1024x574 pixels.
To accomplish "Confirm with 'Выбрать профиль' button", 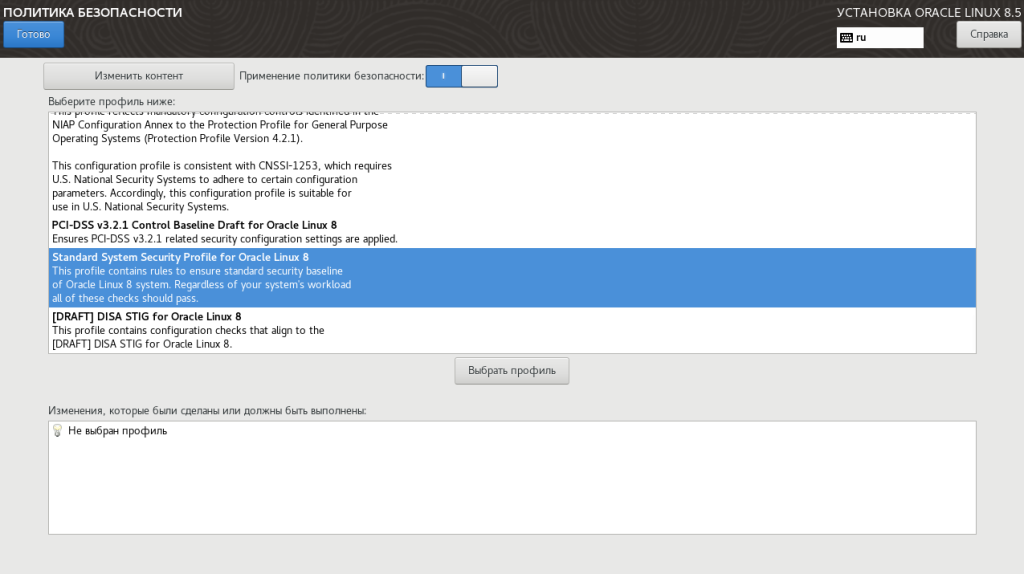I will point(511,370).
